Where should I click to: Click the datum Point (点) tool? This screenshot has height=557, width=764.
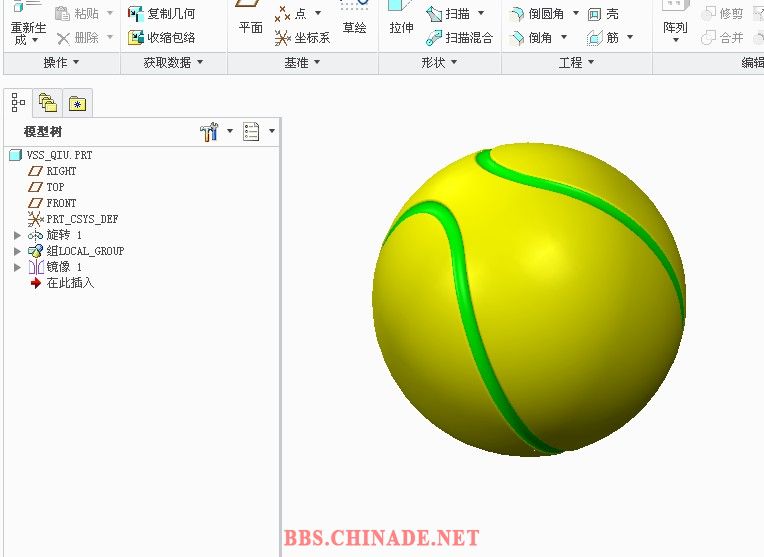pyautogui.click(x=290, y=14)
